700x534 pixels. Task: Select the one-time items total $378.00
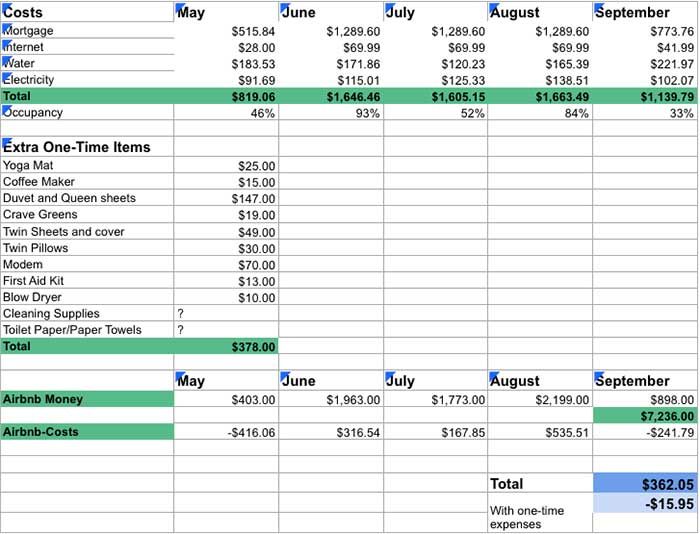click(226, 347)
